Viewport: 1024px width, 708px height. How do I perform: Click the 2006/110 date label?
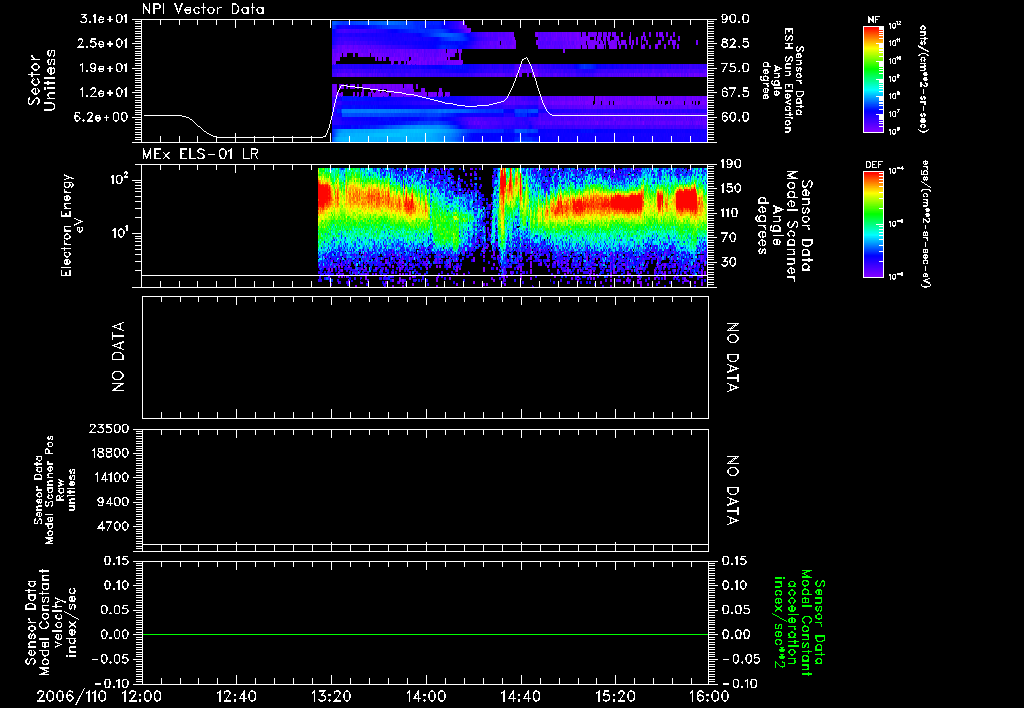(x=71, y=696)
